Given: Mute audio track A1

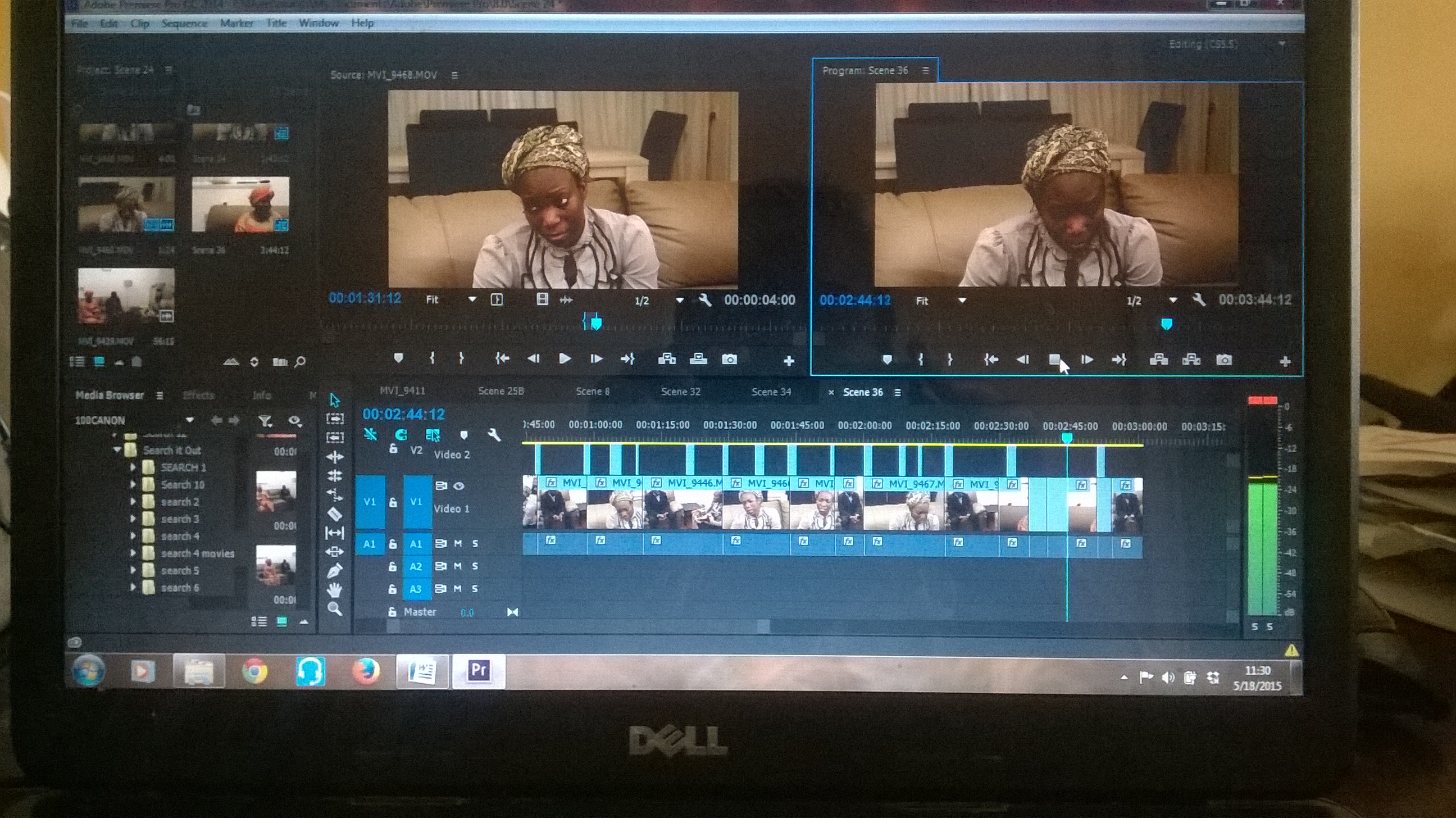Looking at the screenshot, I should coord(458,543).
